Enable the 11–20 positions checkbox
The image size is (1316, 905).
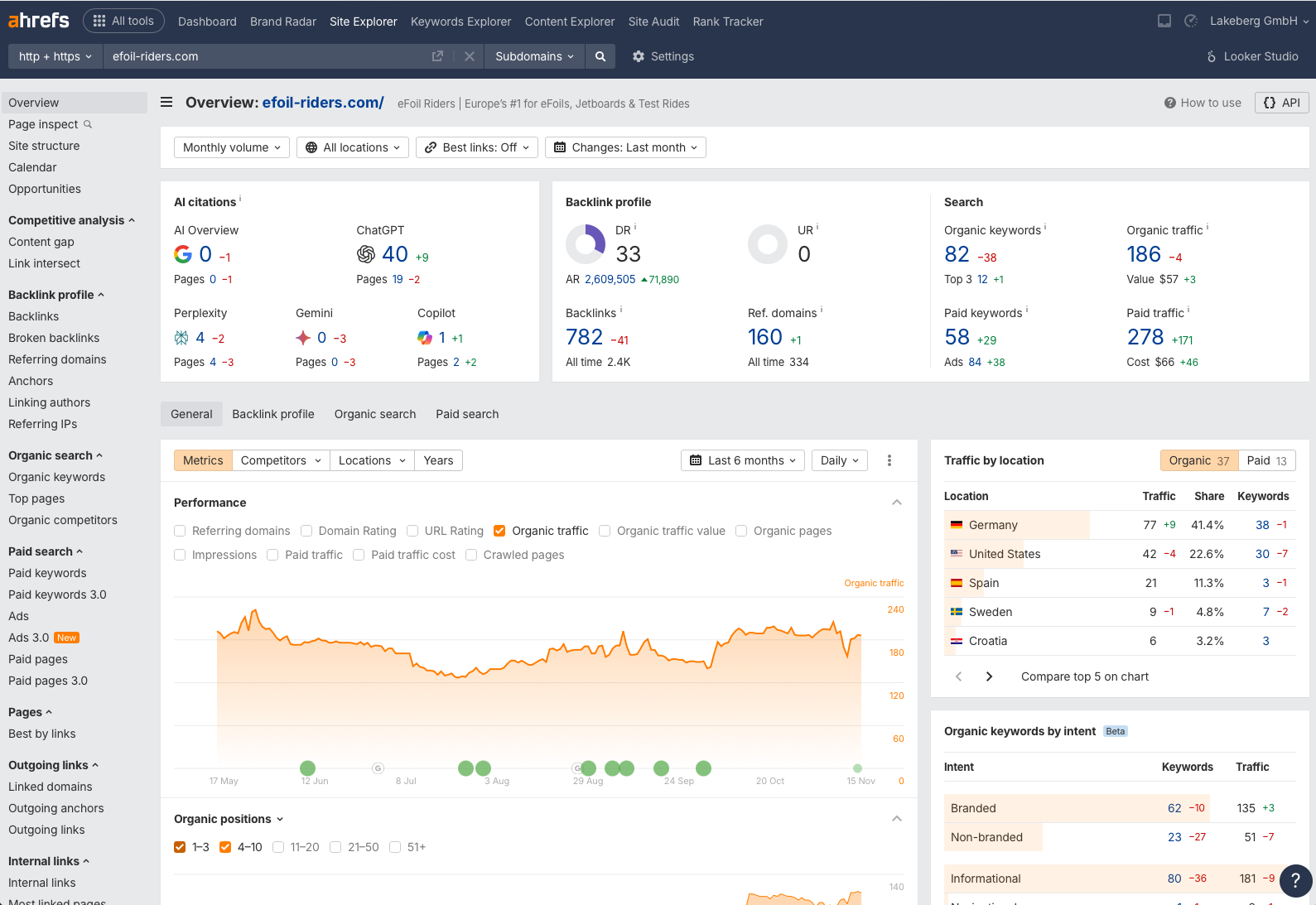pos(278,847)
